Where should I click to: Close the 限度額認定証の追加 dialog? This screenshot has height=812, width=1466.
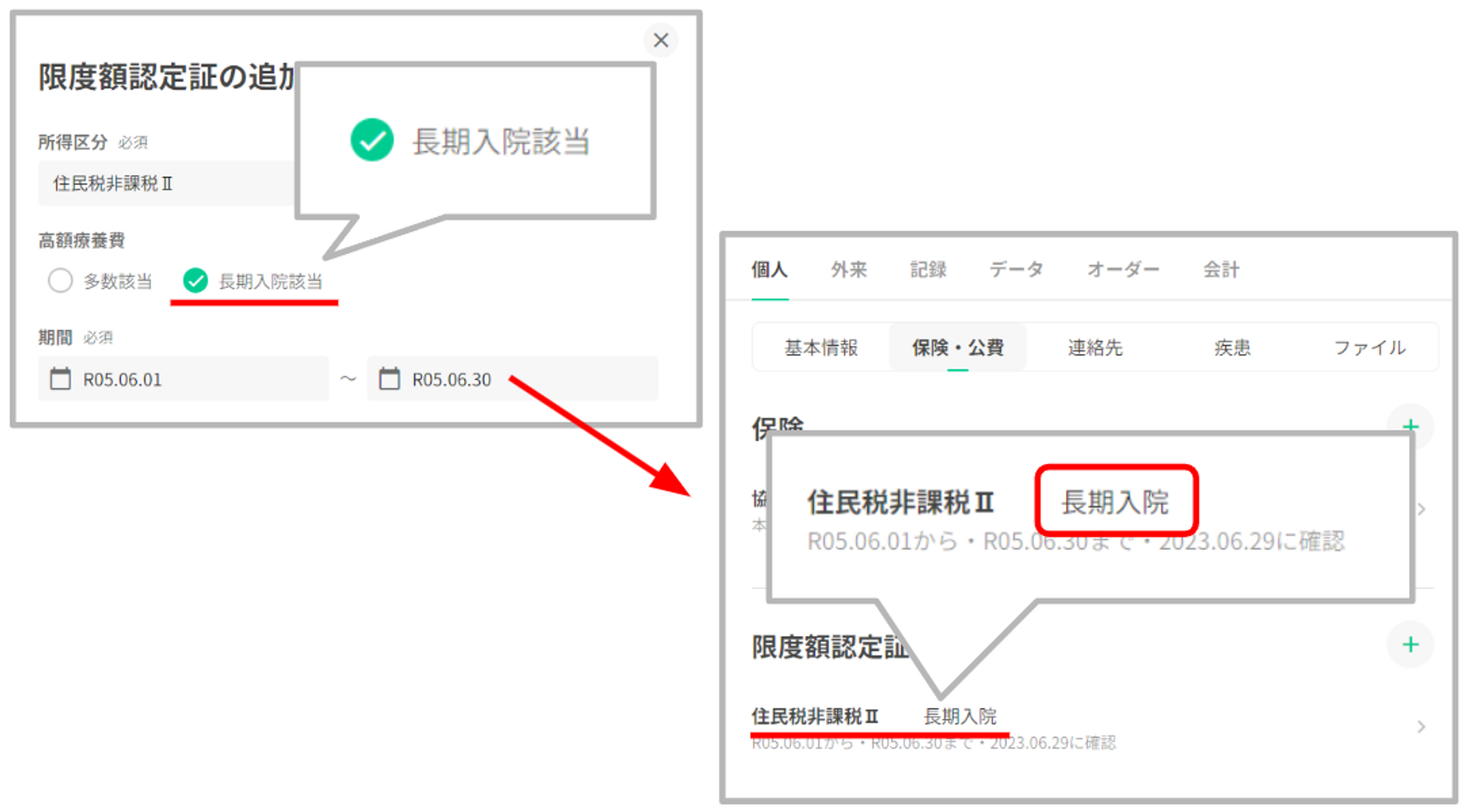(x=660, y=40)
